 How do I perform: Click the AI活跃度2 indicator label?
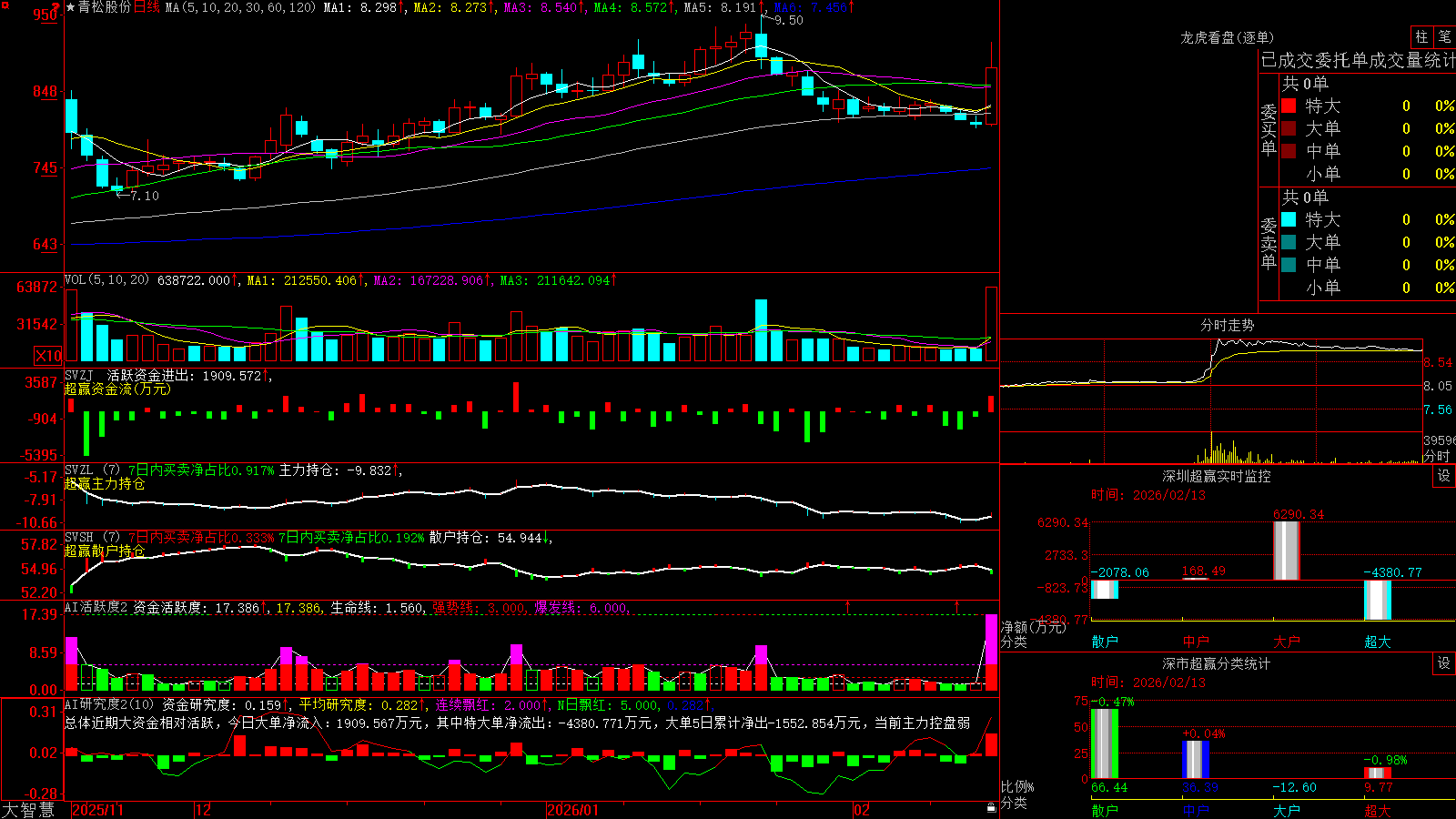tap(96, 607)
